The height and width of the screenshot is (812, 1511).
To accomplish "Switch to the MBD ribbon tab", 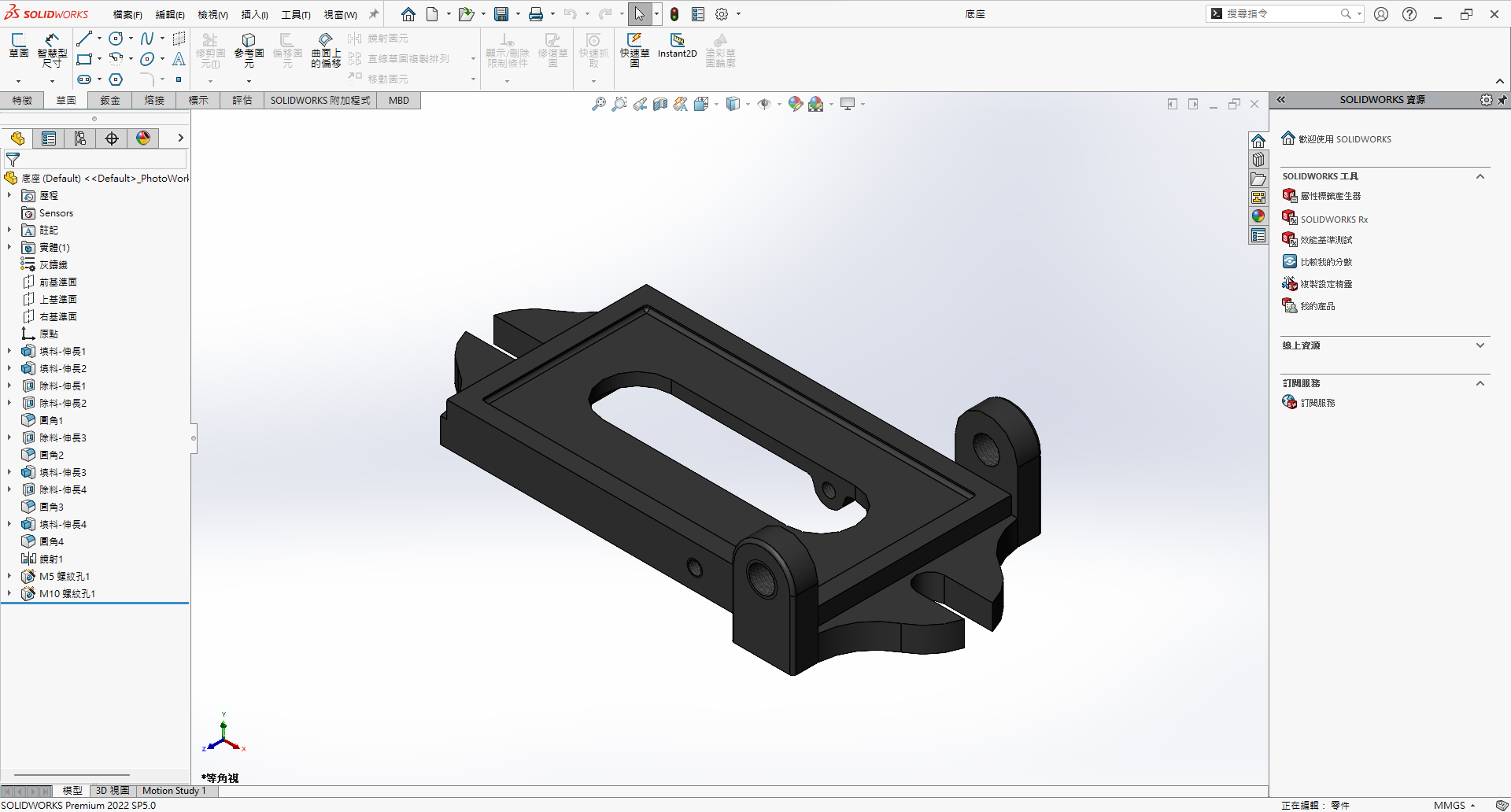I will tap(399, 101).
